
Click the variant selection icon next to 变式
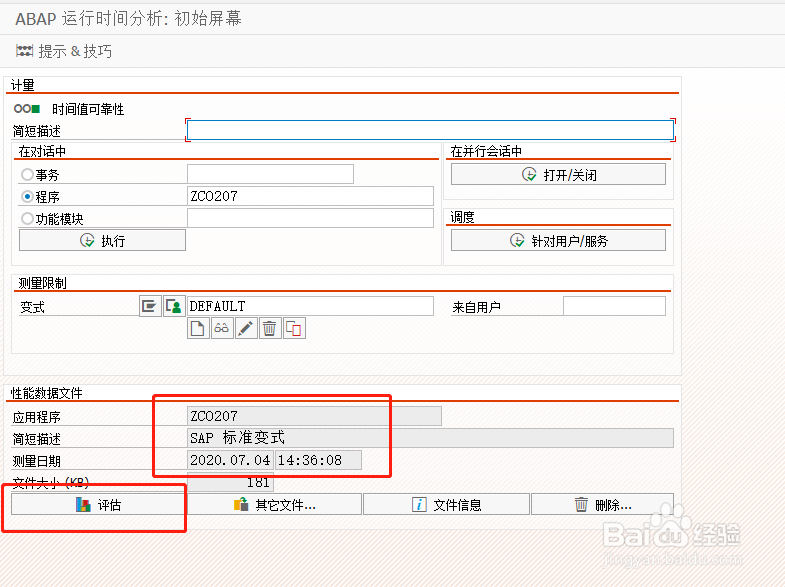tap(150, 306)
